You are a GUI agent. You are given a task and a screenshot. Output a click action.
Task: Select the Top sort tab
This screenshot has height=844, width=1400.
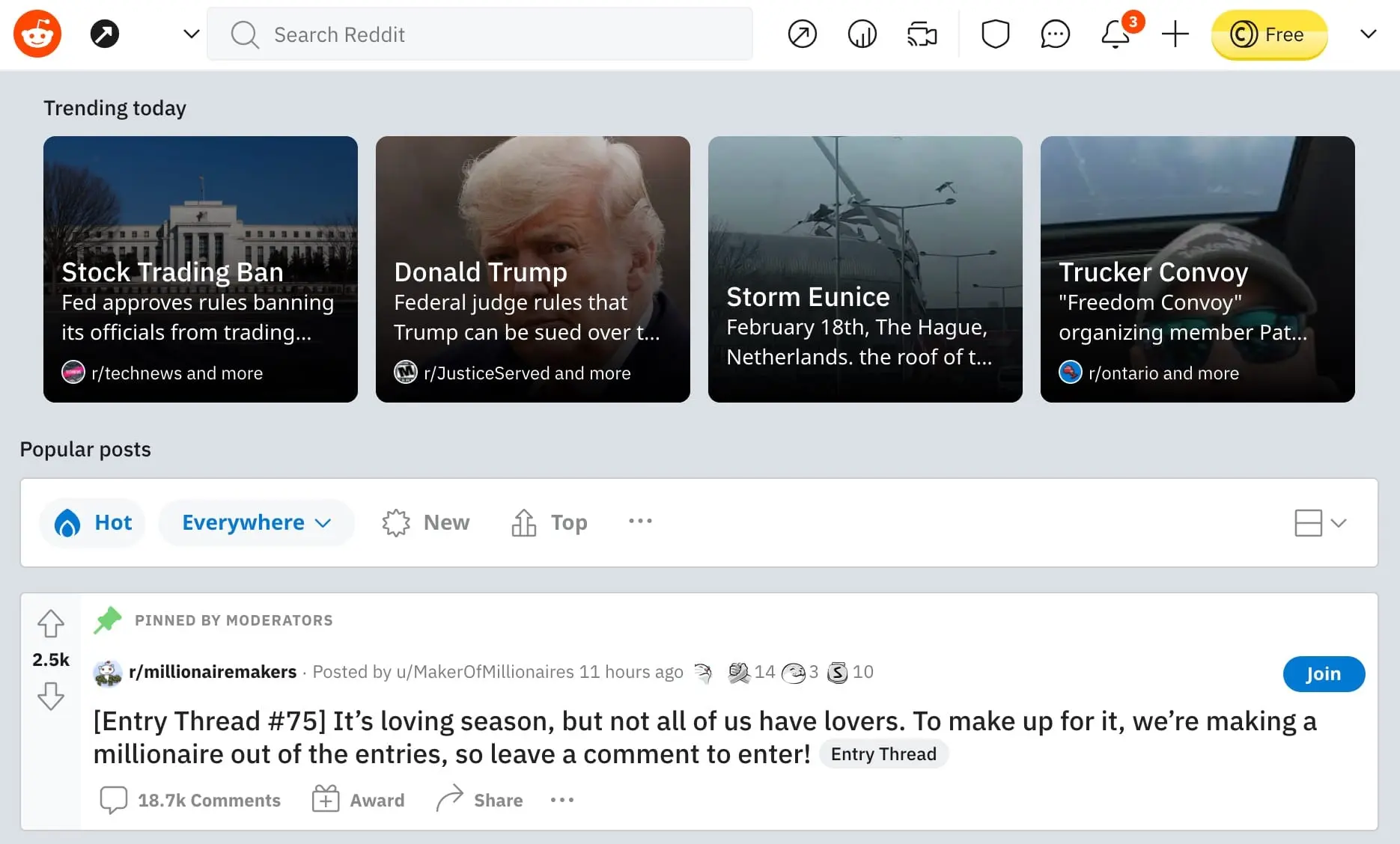point(549,522)
